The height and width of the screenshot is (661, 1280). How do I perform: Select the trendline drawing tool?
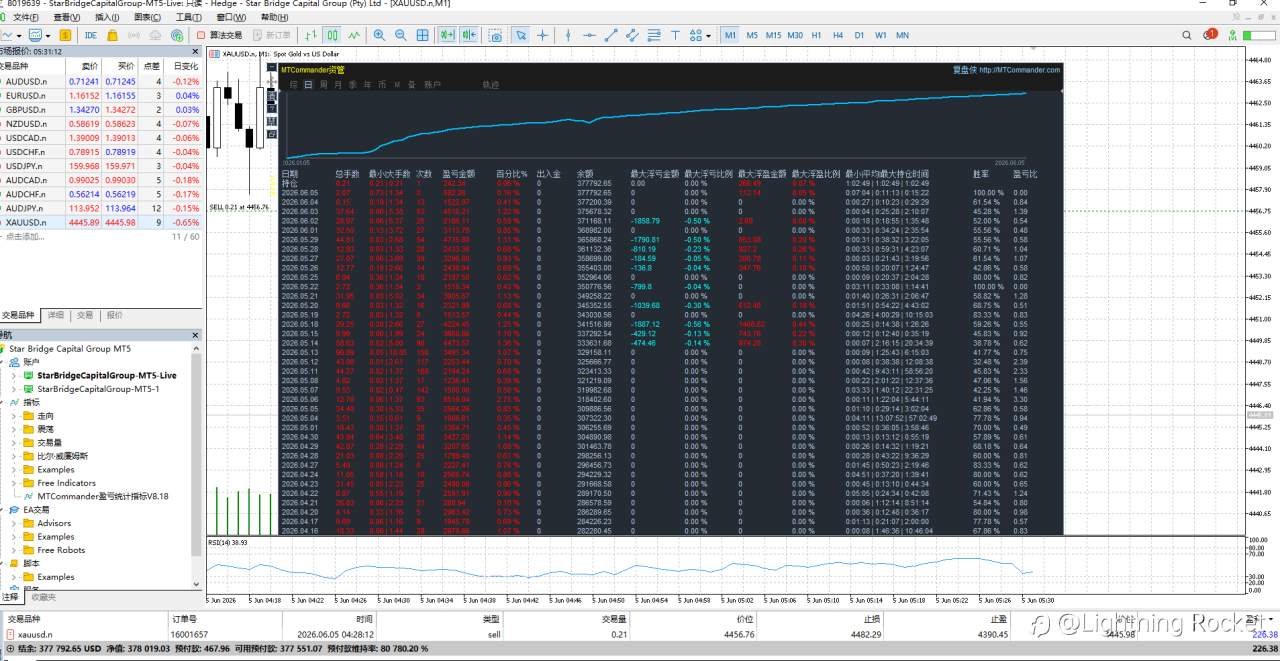pos(611,35)
